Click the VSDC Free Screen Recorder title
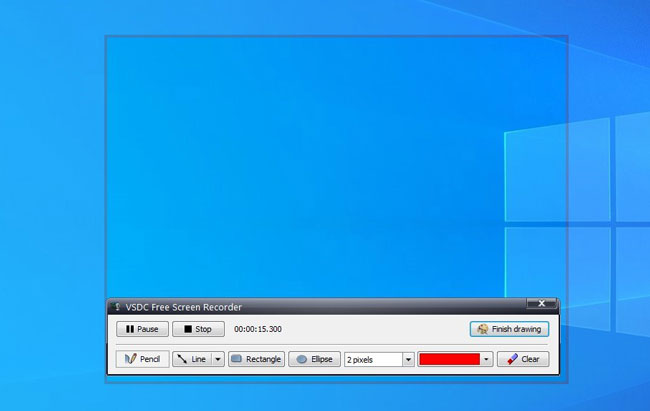 [184, 307]
